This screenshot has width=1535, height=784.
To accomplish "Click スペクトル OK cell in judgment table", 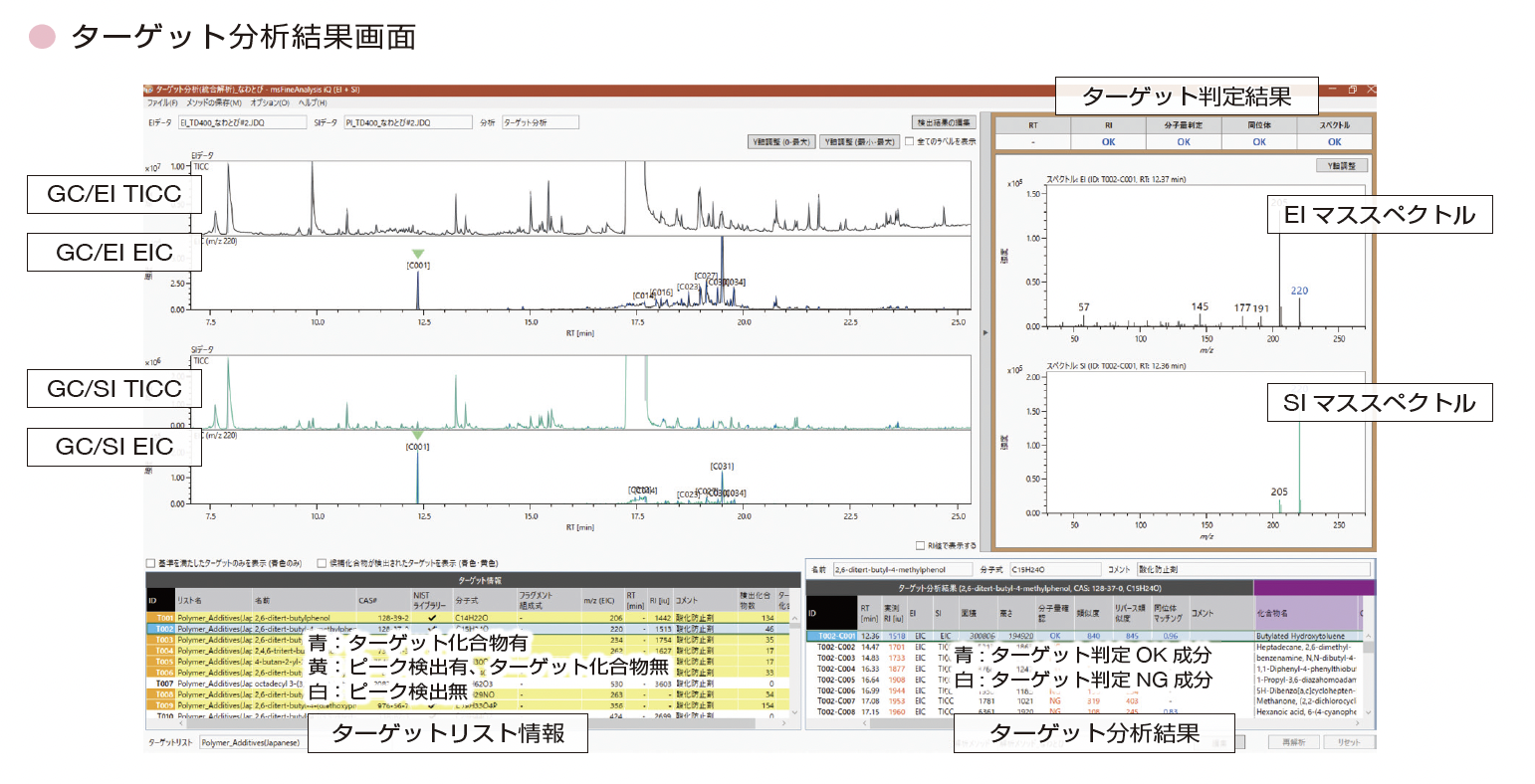I will [x=1335, y=141].
